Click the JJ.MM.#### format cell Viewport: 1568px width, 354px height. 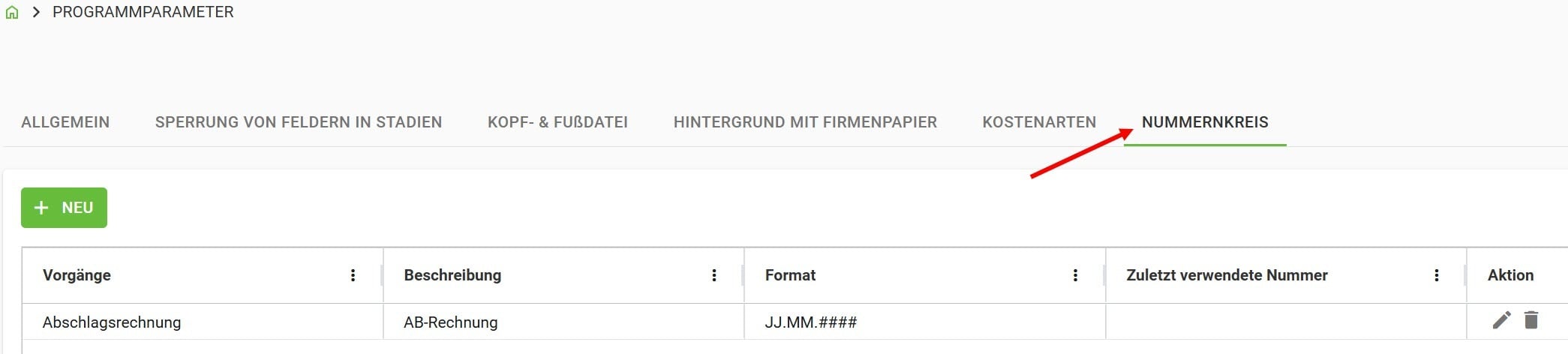pyautogui.click(x=811, y=322)
